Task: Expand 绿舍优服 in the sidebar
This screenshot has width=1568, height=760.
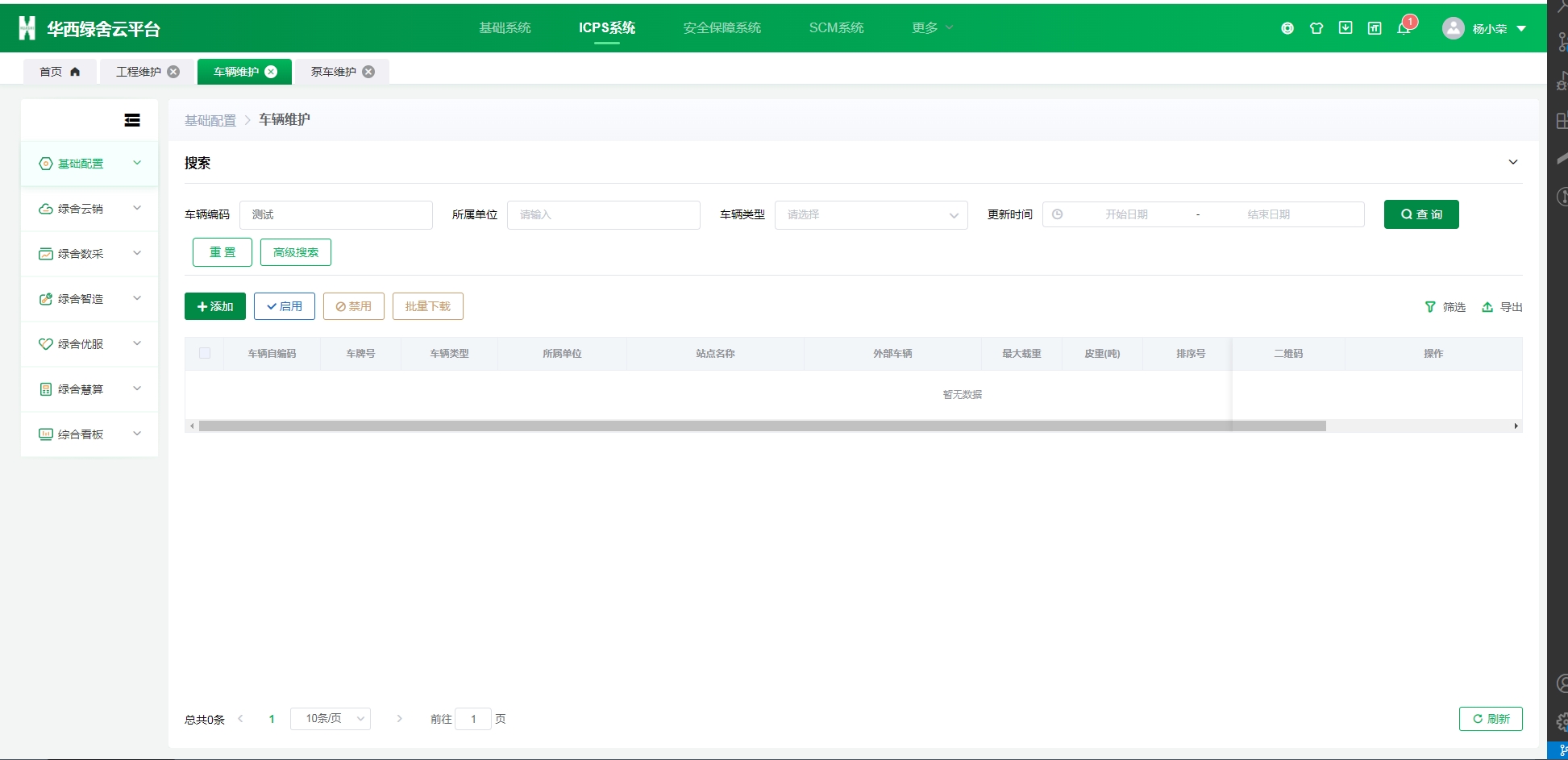Action: pyautogui.click(x=89, y=344)
